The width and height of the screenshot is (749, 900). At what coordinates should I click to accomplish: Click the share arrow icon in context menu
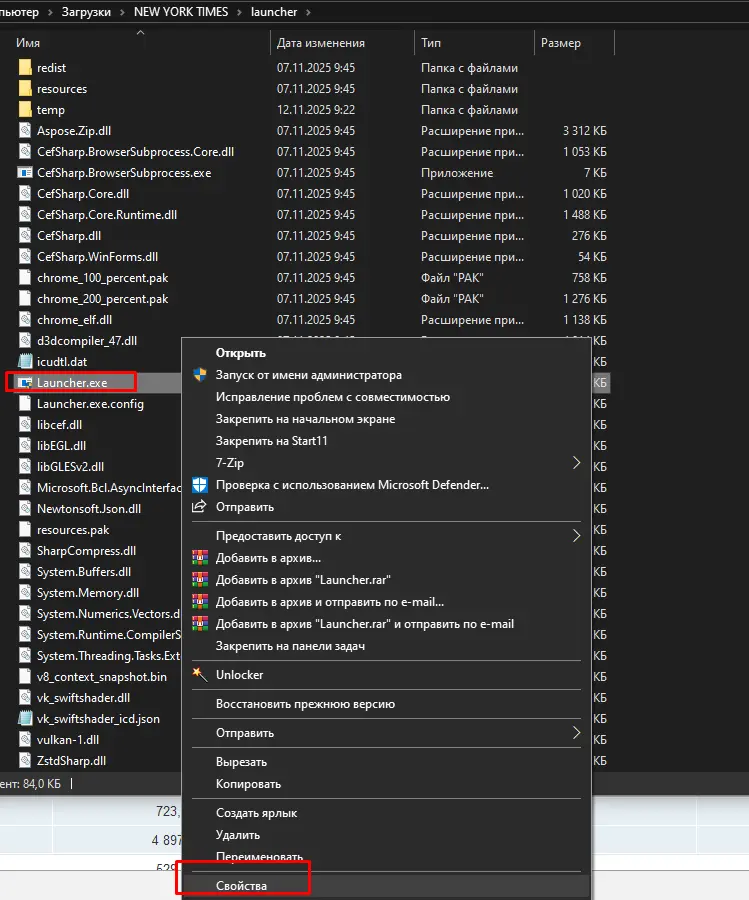pyautogui.click(x=199, y=507)
